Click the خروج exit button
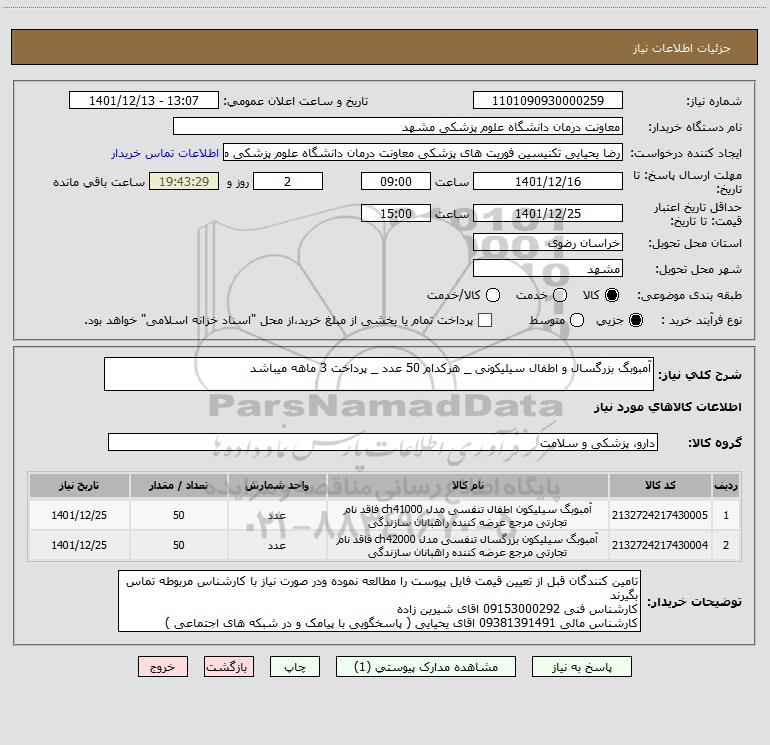Viewport: 770px width, 745px height. click(x=163, y=667)
